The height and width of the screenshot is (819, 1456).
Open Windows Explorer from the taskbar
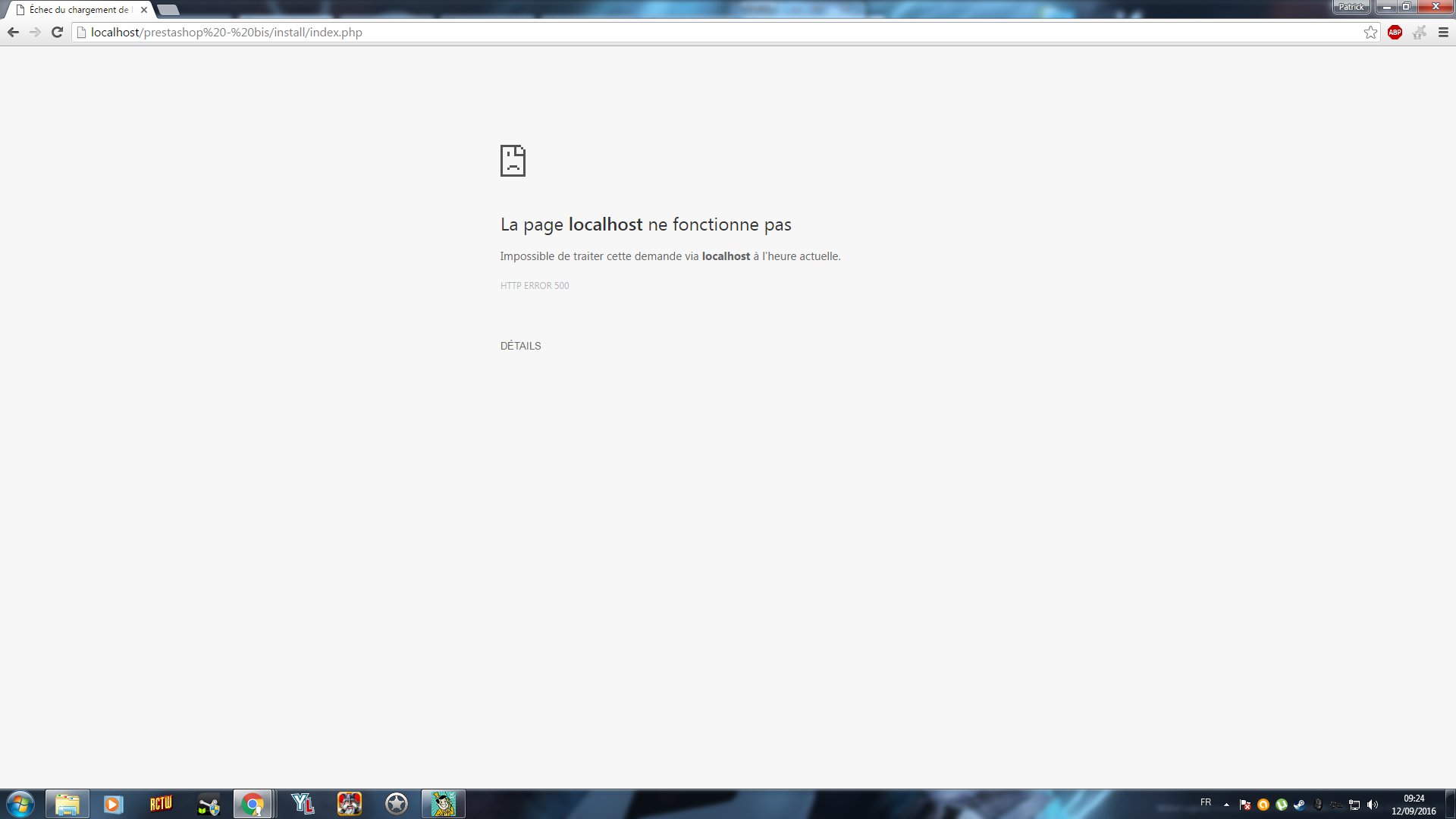(67, 804)
